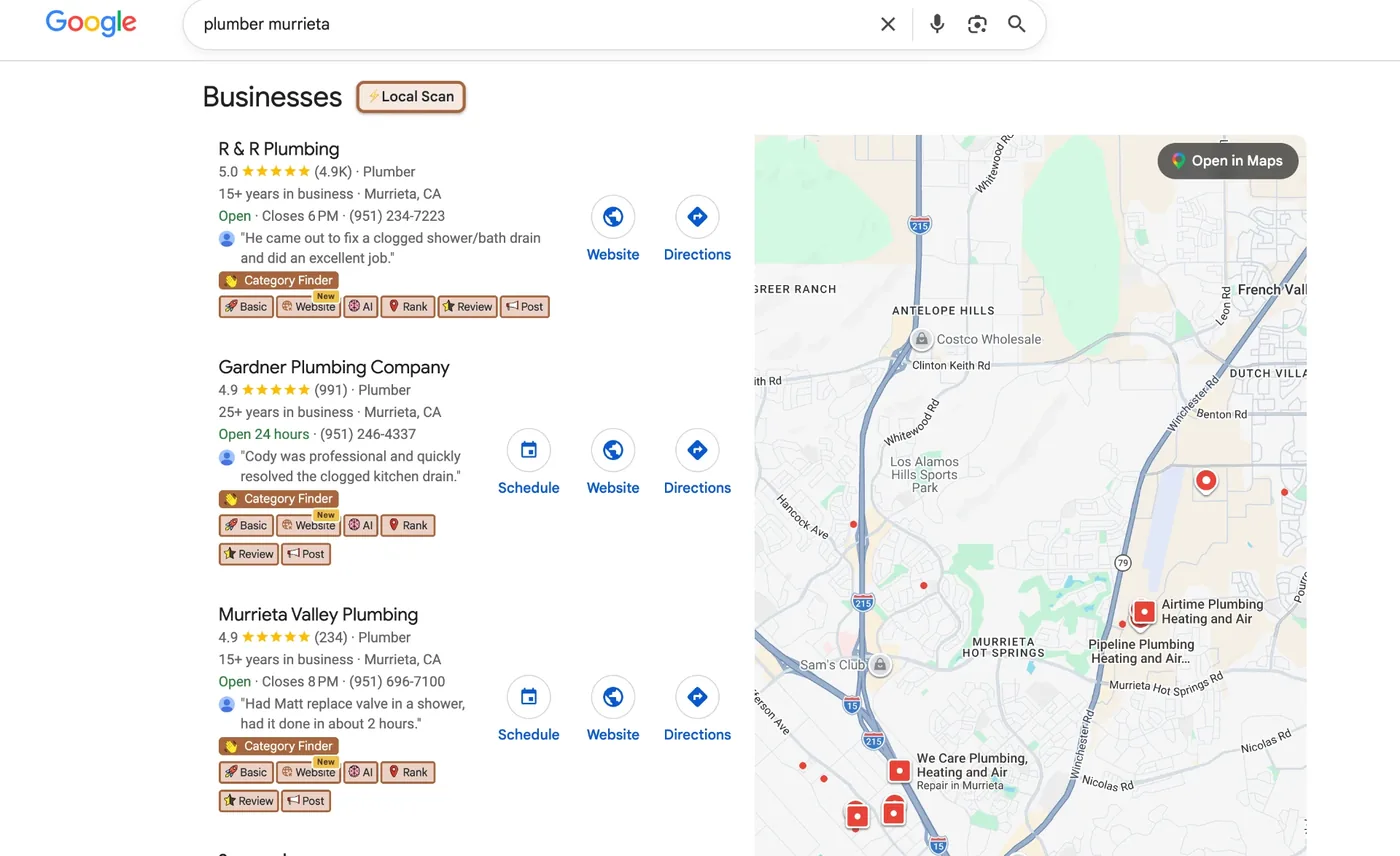
Task: Run the Local Scan button
Action: 411,97
